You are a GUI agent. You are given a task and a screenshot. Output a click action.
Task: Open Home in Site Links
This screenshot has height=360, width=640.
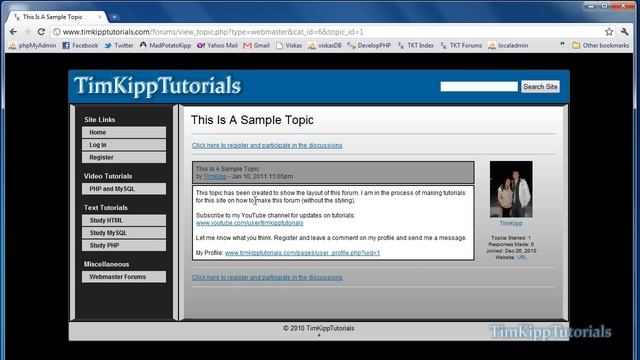pyautogui.click(x=124, y=132)
